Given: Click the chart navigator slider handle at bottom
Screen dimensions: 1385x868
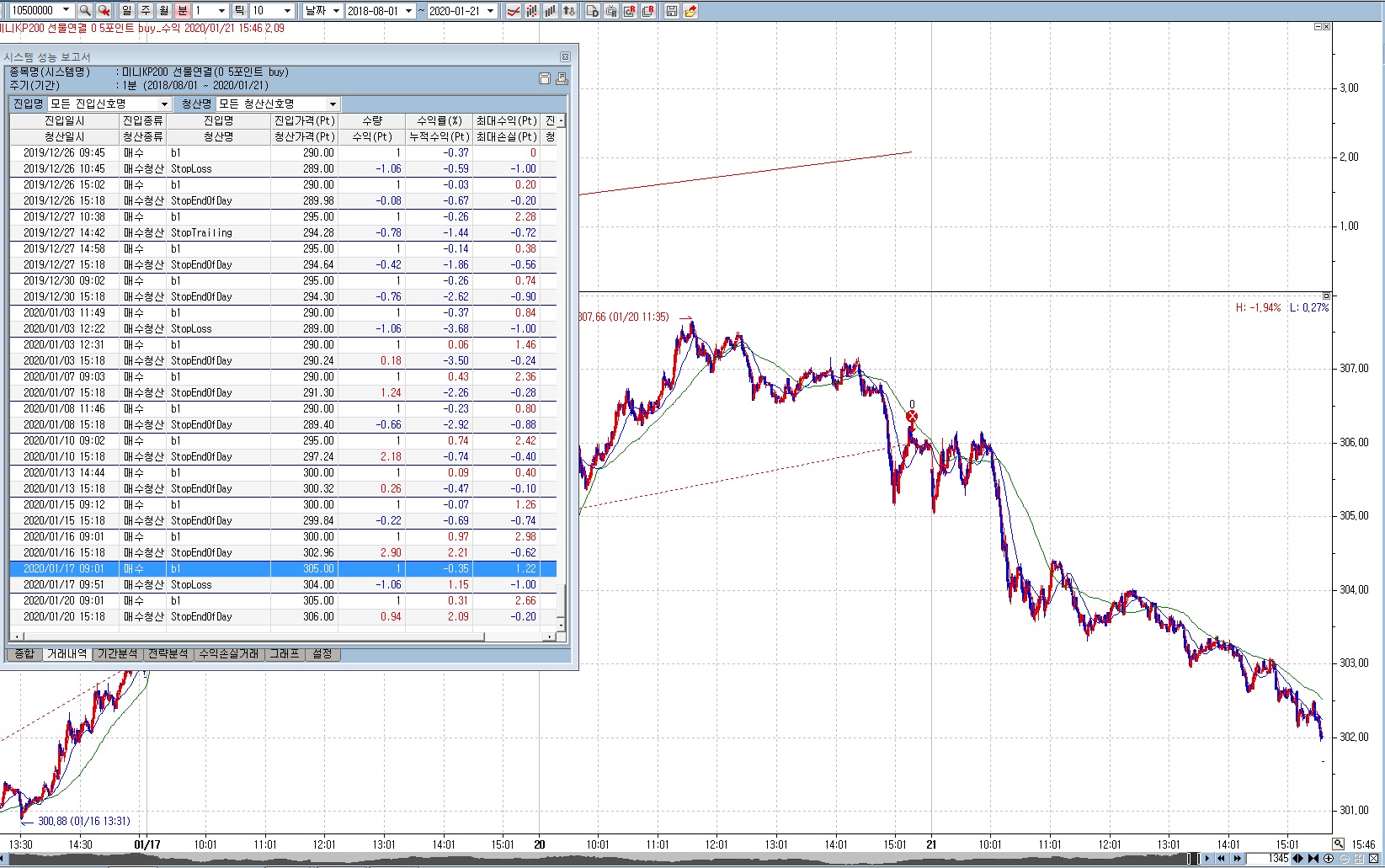Looking at the screenshot, I should 1193,859.
